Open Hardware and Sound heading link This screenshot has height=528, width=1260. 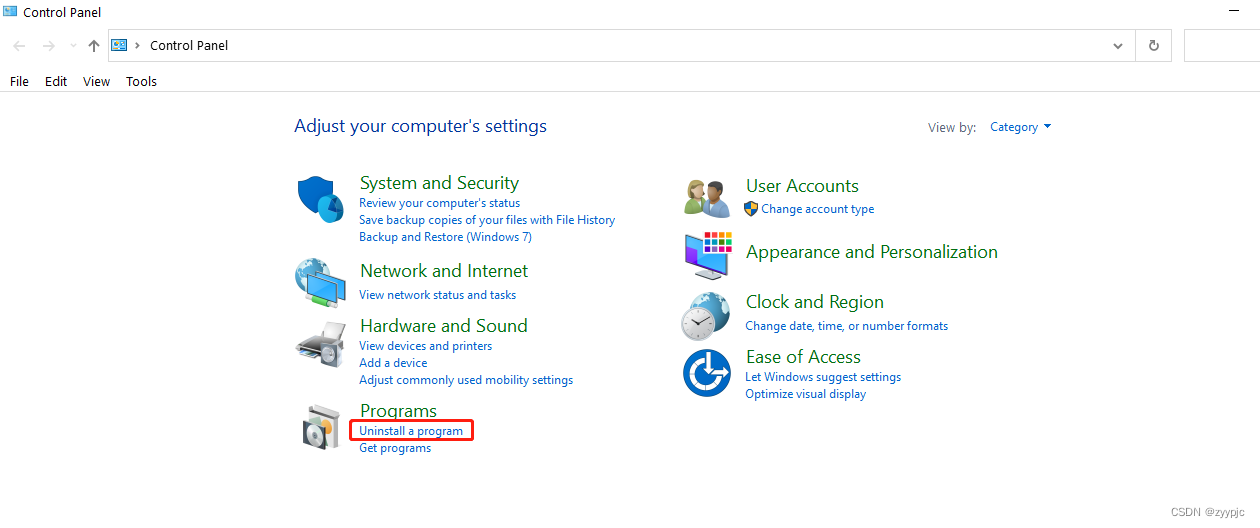coord(444,326)
